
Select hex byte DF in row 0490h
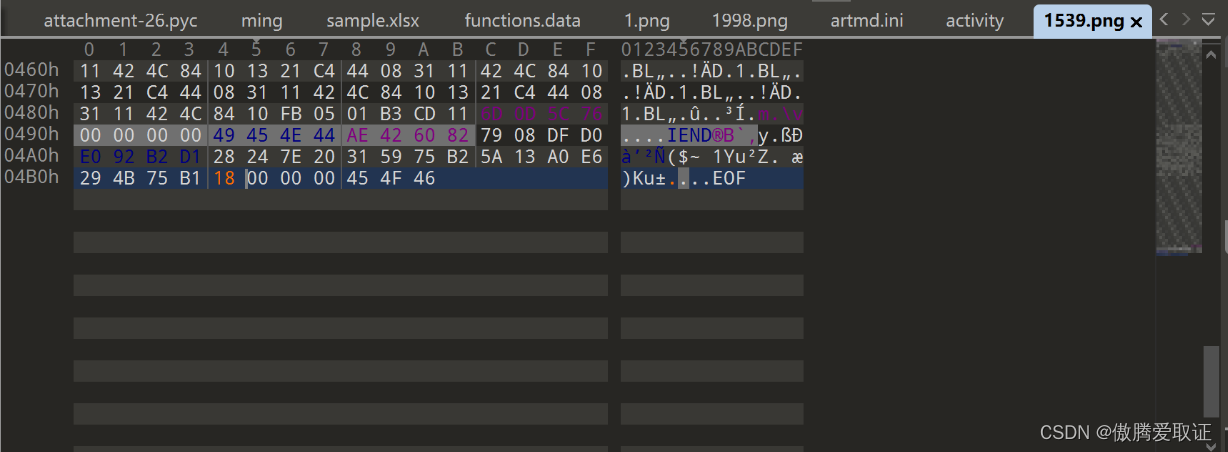pyautogui.click(x=559, y=135)
